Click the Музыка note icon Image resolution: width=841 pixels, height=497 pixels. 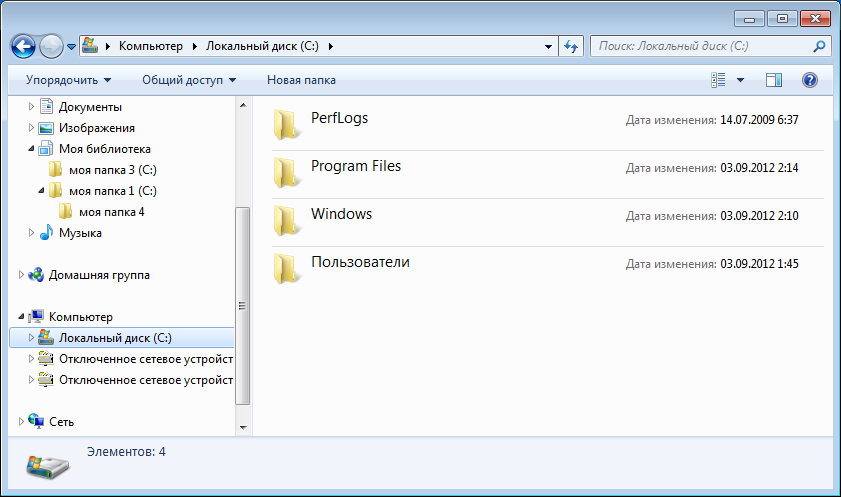(x=47, y=232)
